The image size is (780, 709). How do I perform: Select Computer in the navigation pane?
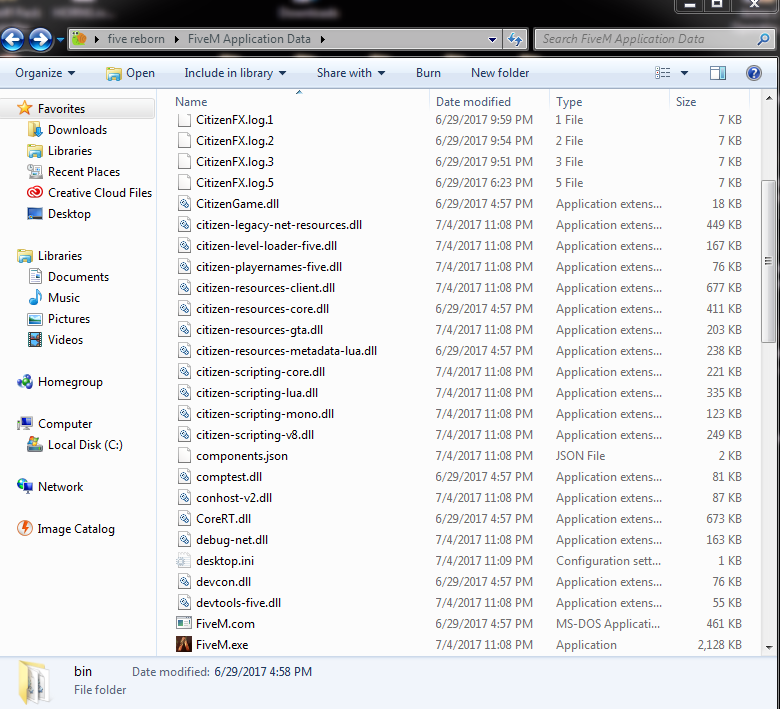pos(65,424)
